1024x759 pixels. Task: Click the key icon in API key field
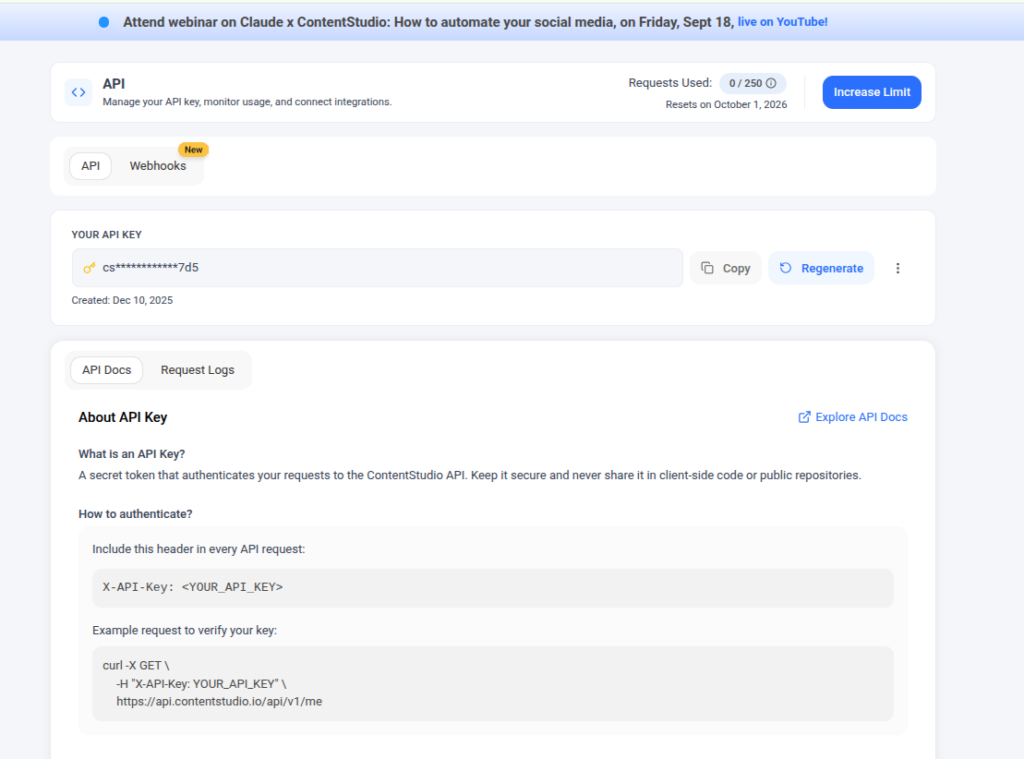[89, 268]
